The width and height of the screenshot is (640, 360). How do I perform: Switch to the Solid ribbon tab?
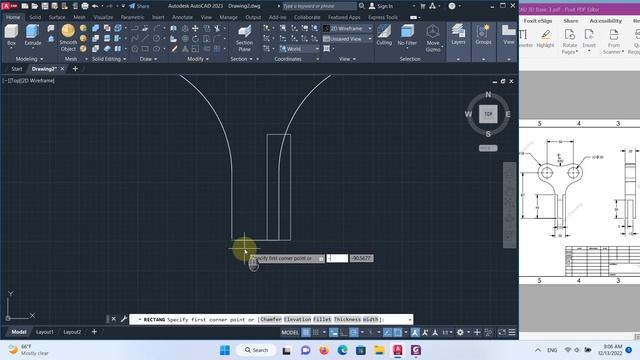point(35,17)
